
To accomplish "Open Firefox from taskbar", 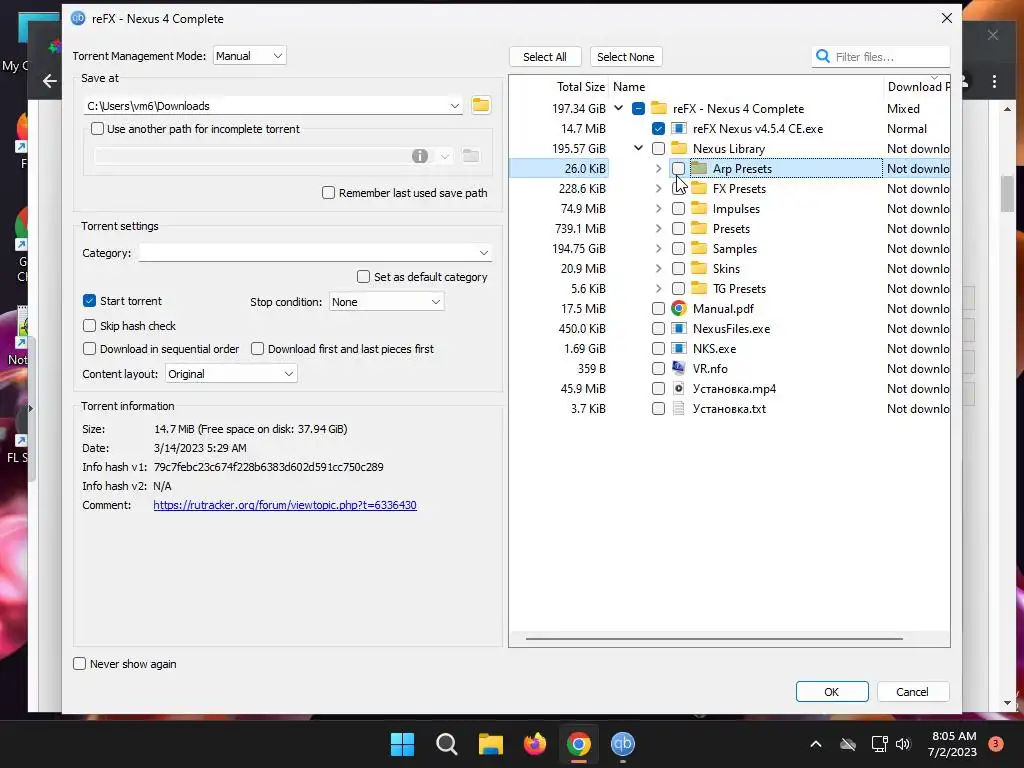I will [535, 744].
